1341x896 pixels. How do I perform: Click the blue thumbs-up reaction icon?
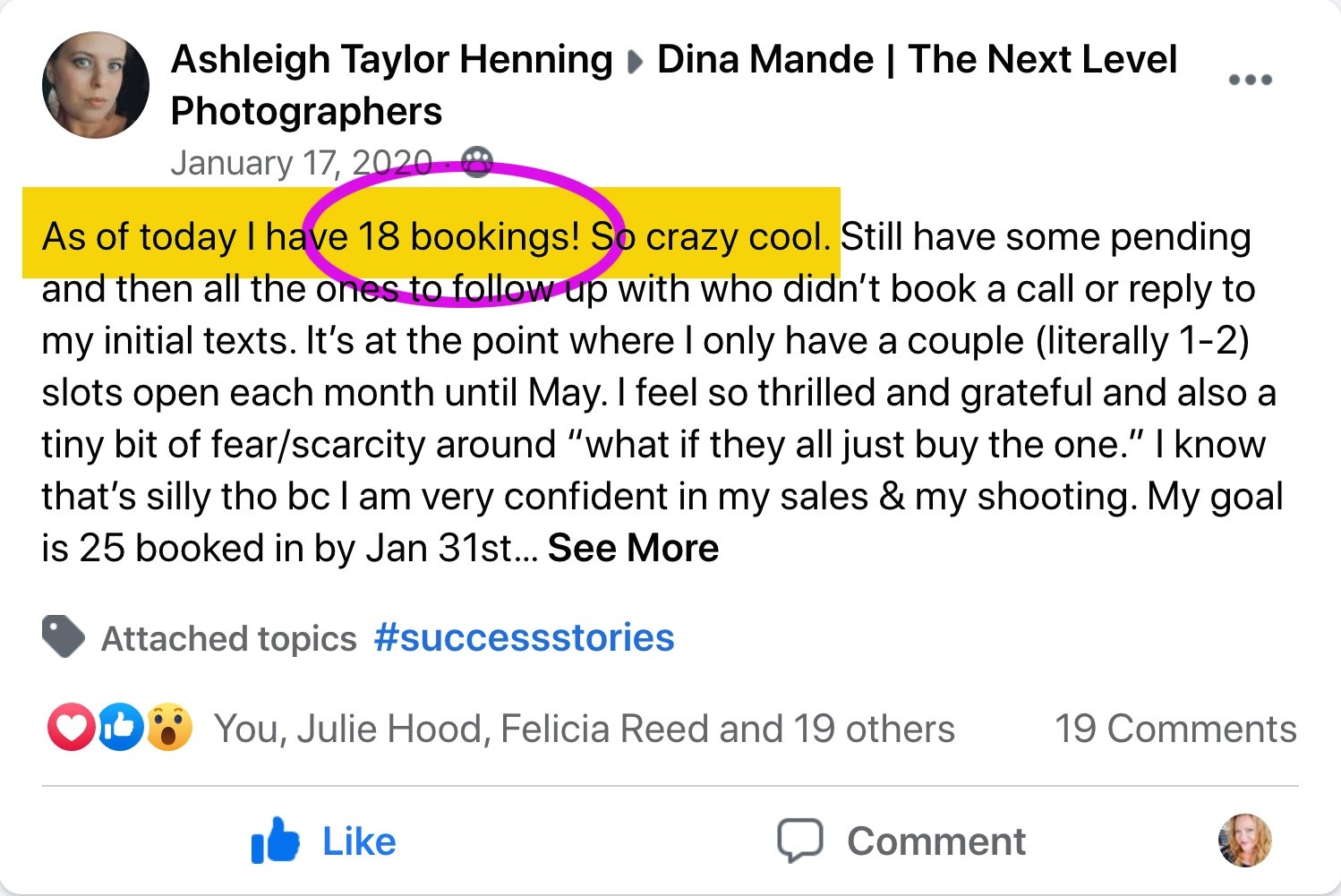click(x=120, y=727)
